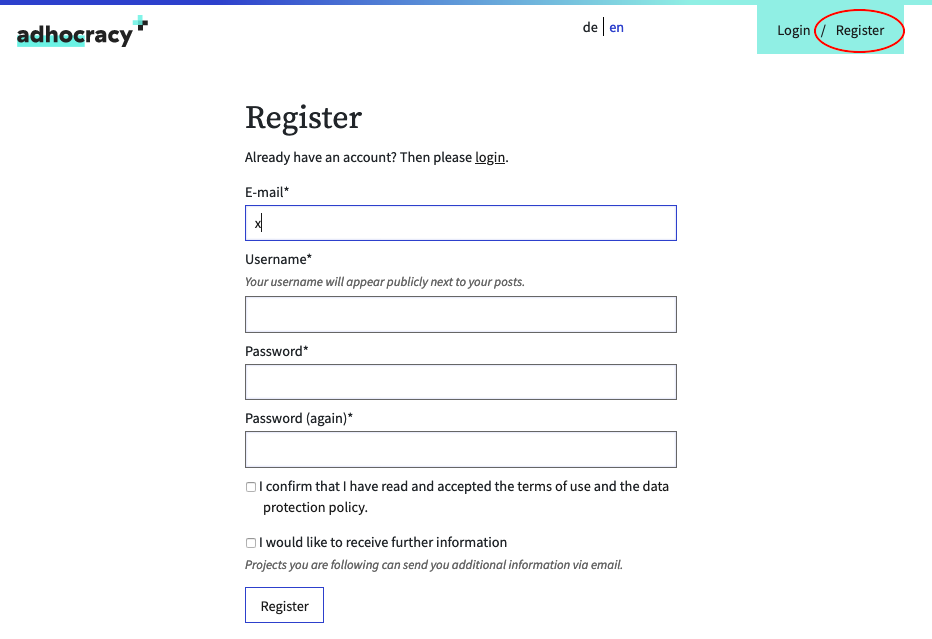Click the Register page heading
Viewport: 932px width, 639px height.
point(303,118)
